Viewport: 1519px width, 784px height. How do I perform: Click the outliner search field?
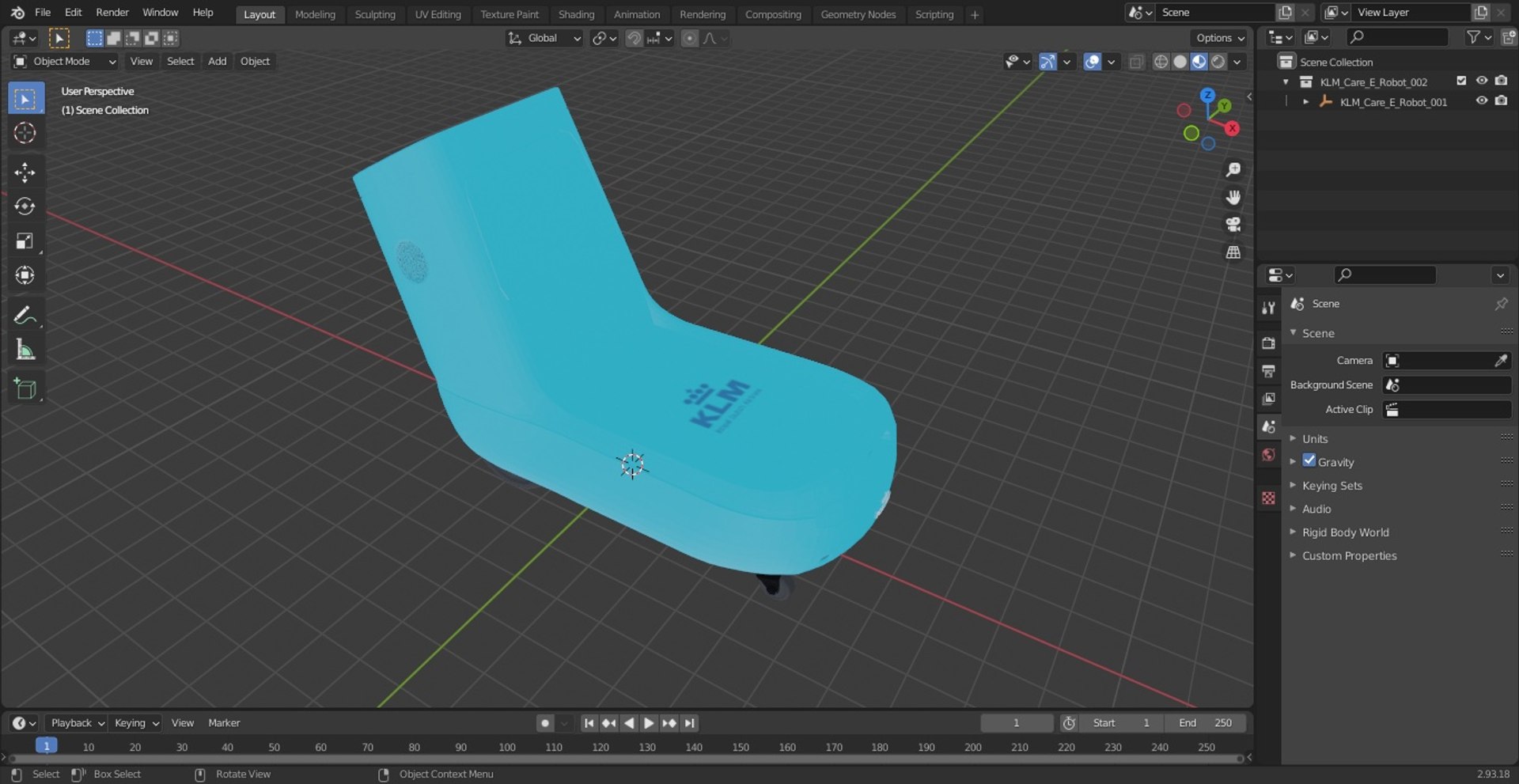click(x=1398, y=36)
